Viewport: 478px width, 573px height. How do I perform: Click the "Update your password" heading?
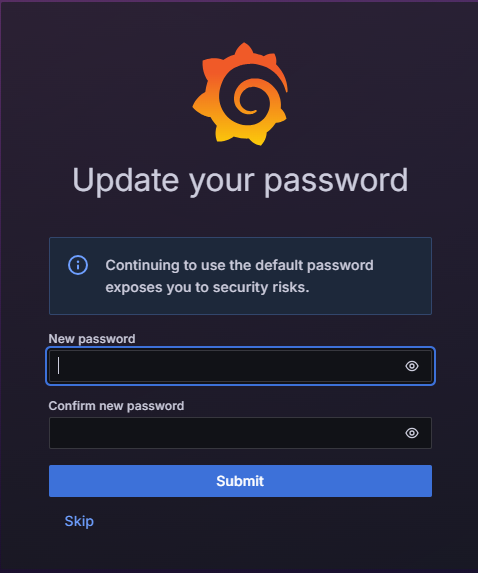pos(240,181)
